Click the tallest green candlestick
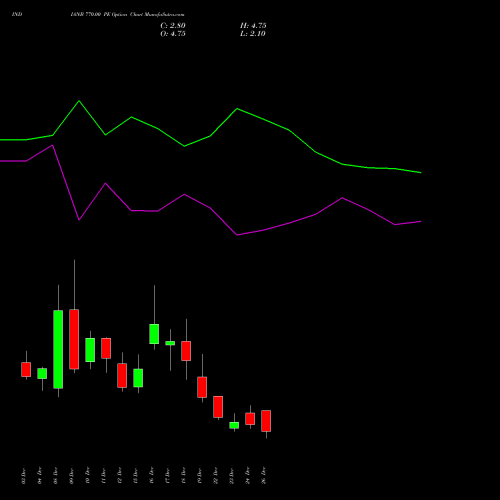 [58, 349]
